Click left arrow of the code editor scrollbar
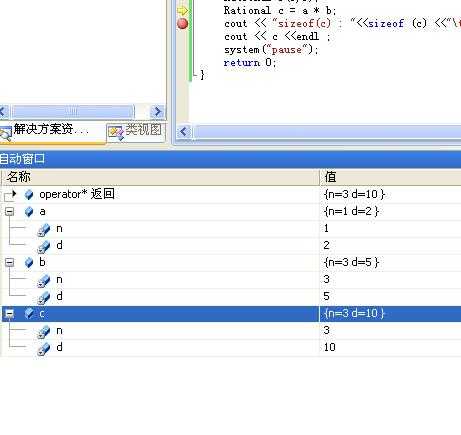461x435 pixels. click(x=184, y=132)
